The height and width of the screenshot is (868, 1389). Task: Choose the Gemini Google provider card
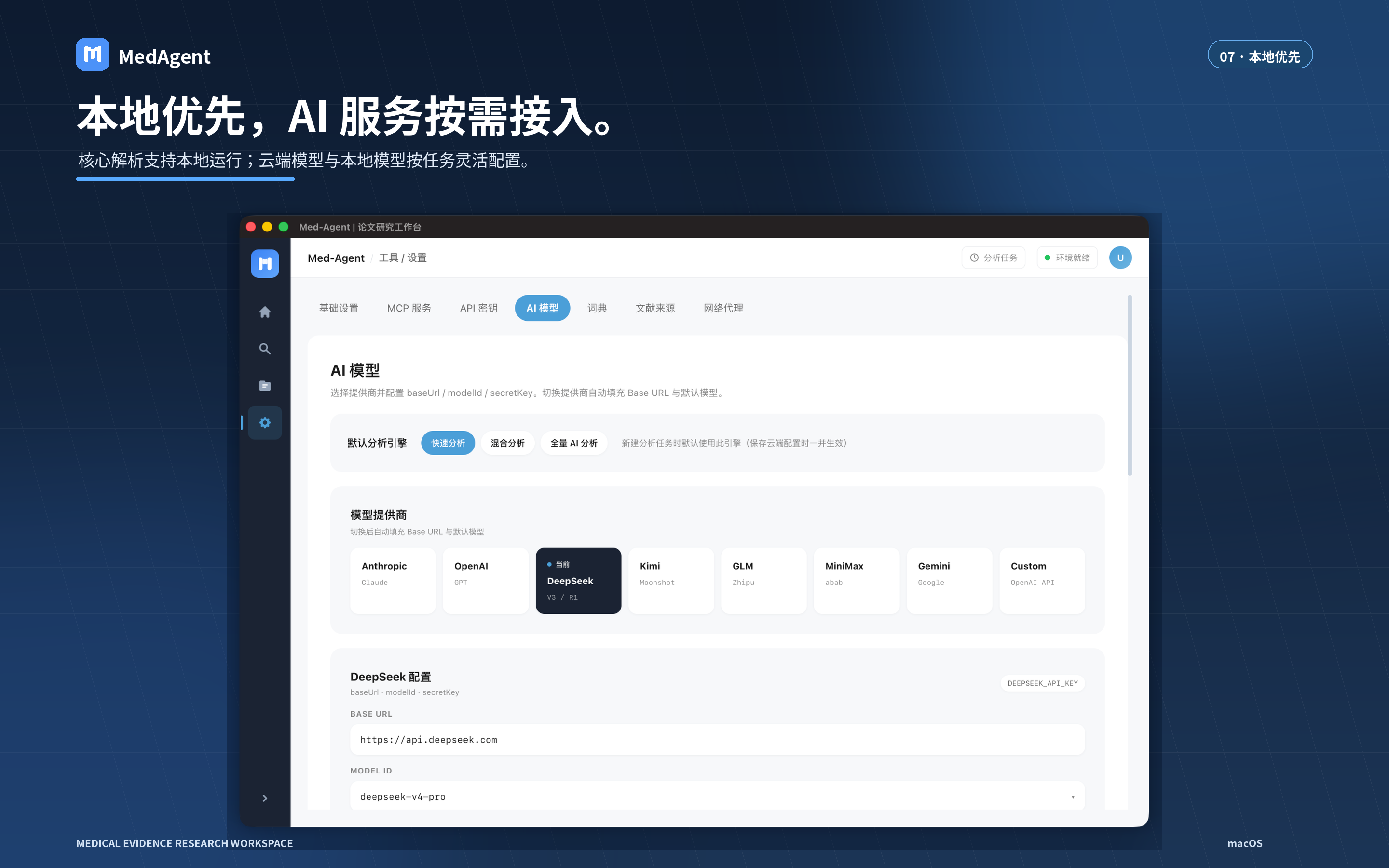click(949, 581)
